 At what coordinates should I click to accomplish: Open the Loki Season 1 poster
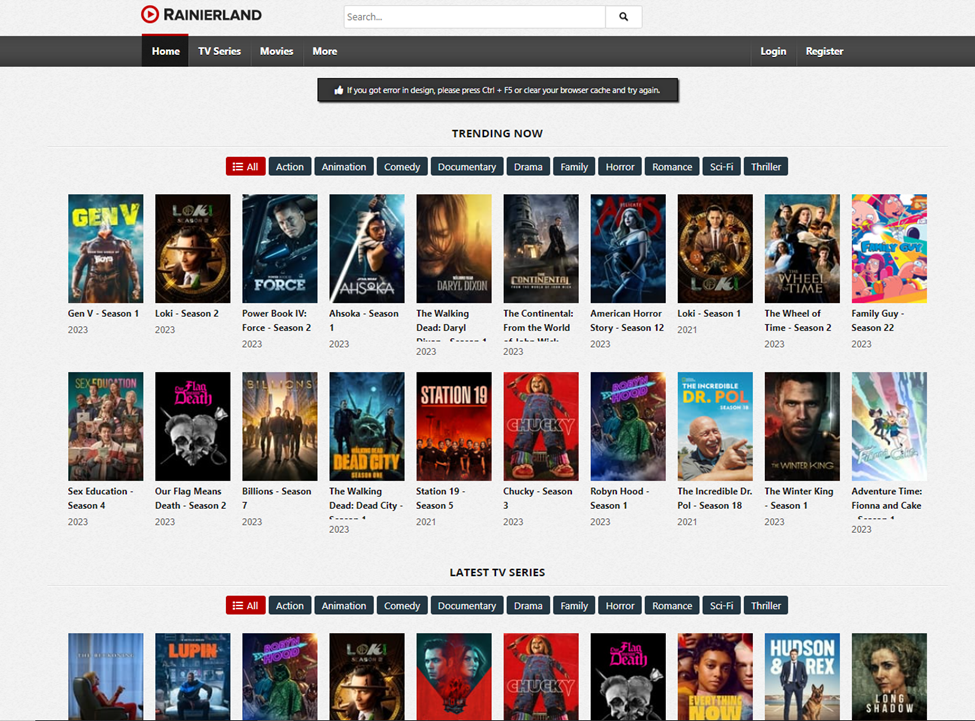(x=715, y=249)
